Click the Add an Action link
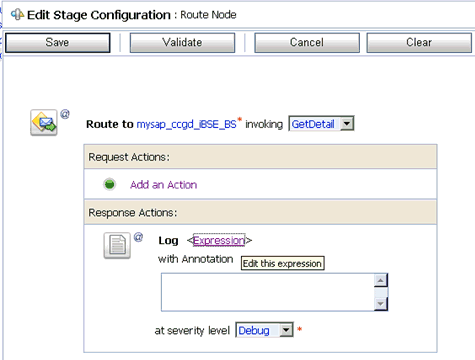Viewport: 475px width, 360px height. [x=164, y=185]
